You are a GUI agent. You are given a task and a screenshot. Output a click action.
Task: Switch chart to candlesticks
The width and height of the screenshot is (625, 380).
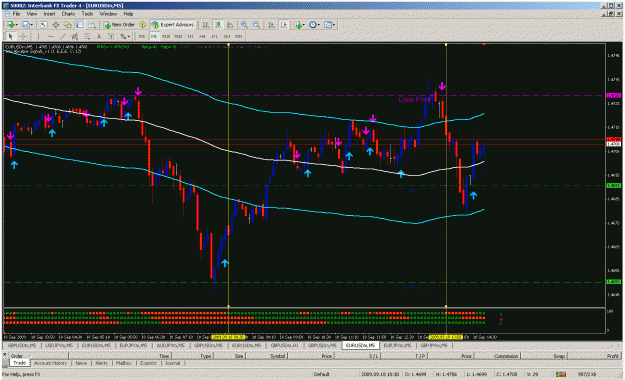218,25
